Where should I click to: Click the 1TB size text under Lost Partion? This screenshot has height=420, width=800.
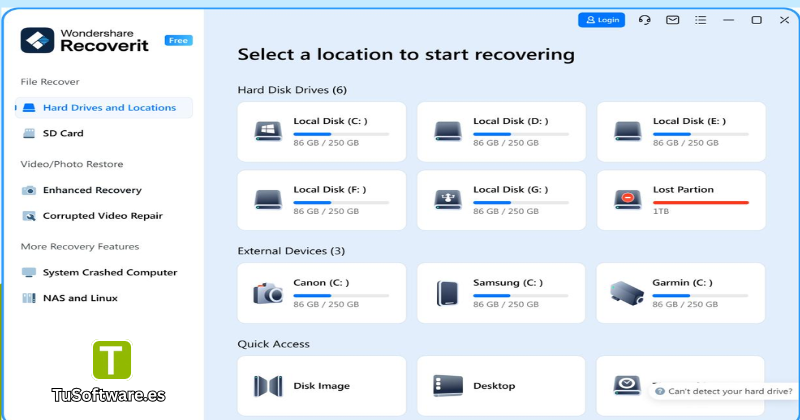(661, 211)
